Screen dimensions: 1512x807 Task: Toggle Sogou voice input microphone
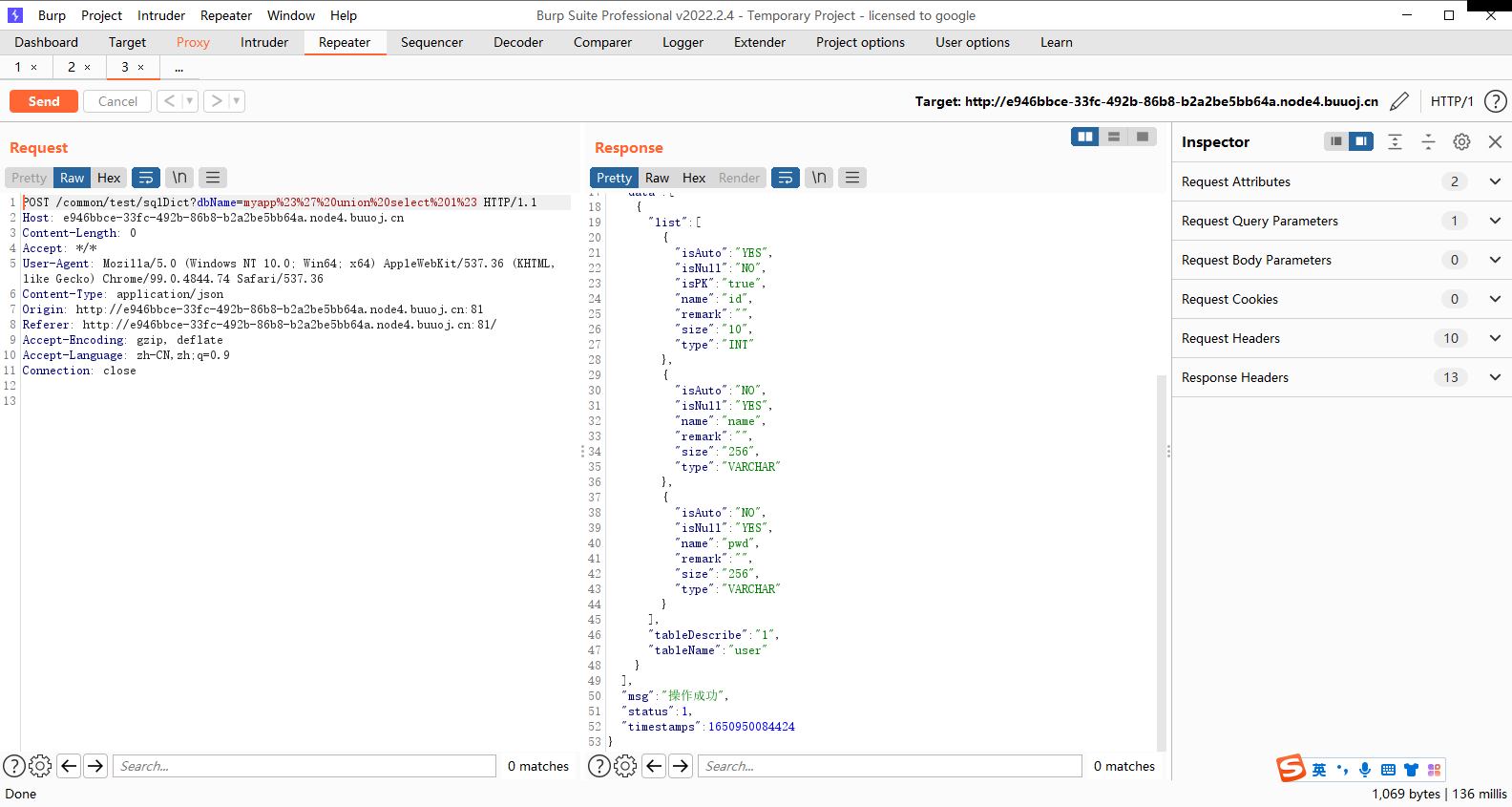(x=1365, y=770)
